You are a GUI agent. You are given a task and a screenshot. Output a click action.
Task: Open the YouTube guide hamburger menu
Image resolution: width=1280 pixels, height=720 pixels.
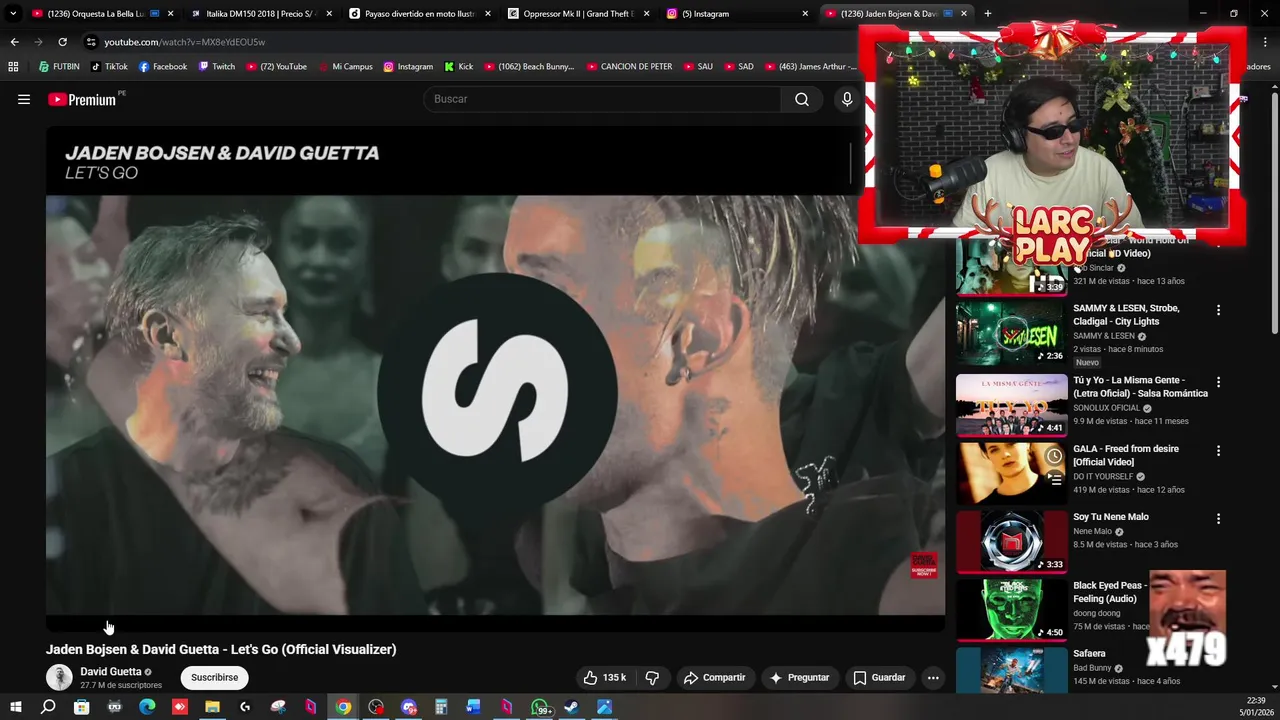click(24, 99)
